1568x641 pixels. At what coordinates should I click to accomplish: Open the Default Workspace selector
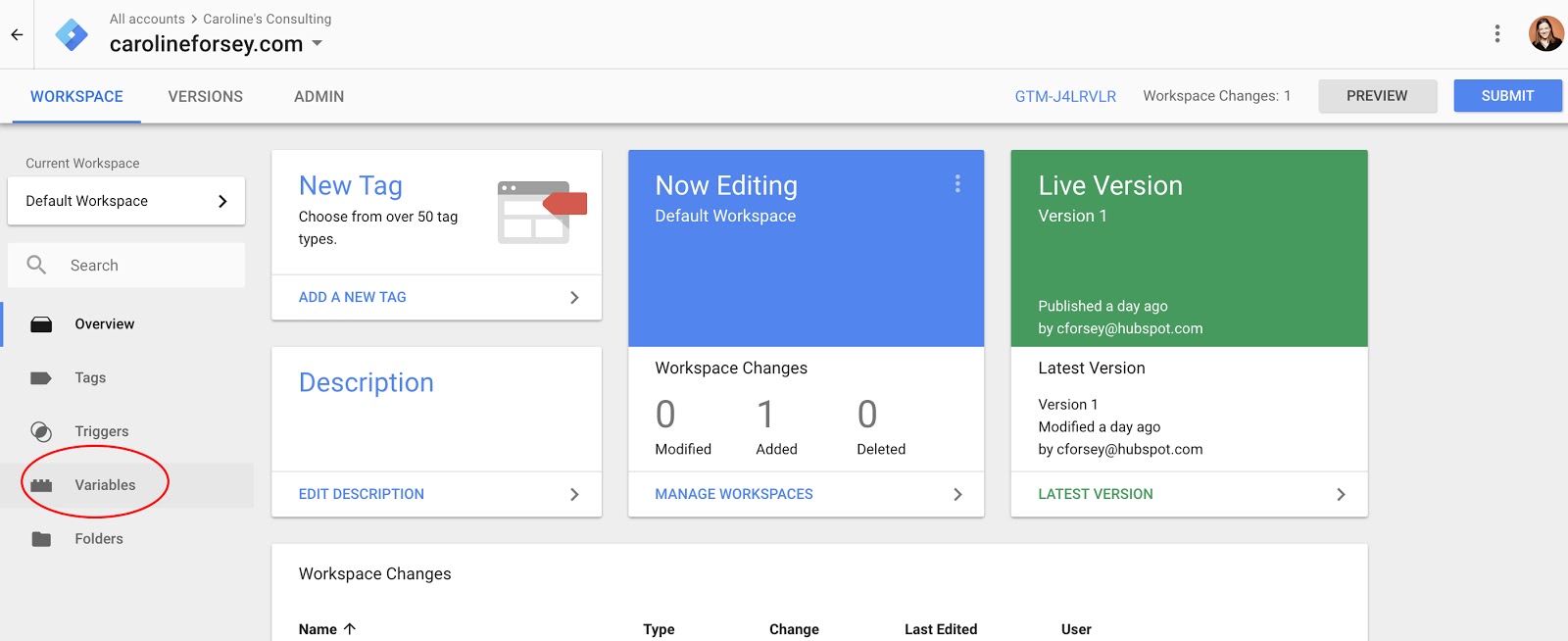pyautogui.click(x=126, y=201)
